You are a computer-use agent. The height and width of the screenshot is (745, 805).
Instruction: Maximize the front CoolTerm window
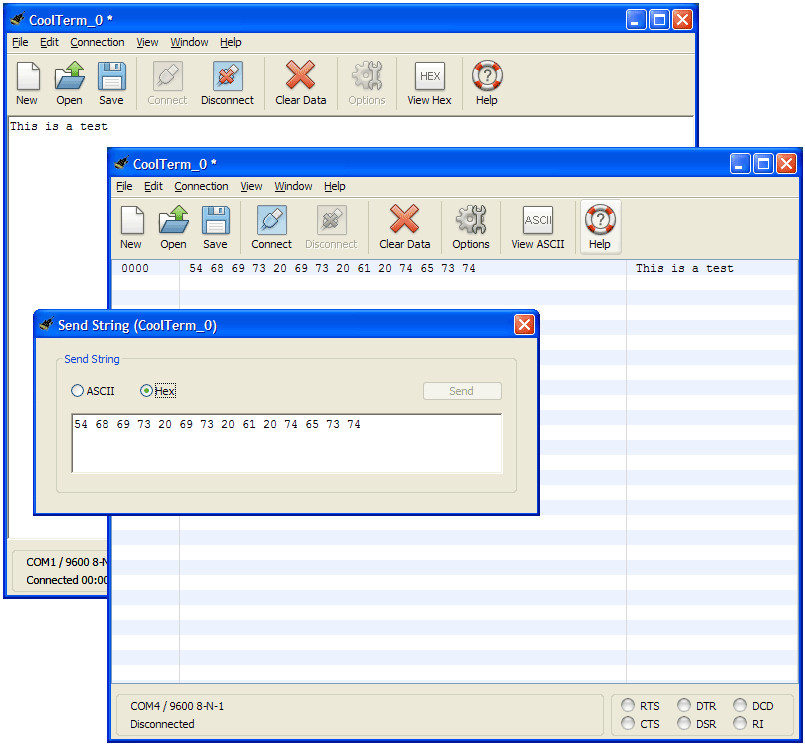[x=763, y=164]
